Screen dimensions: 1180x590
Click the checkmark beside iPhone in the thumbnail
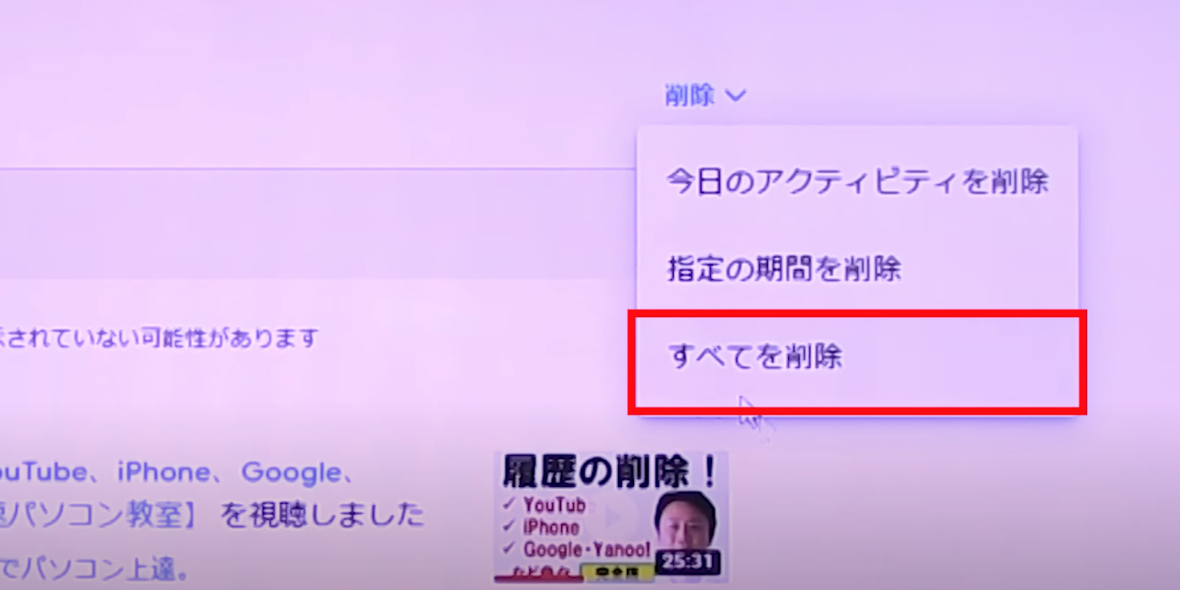[x=509, y=527]
